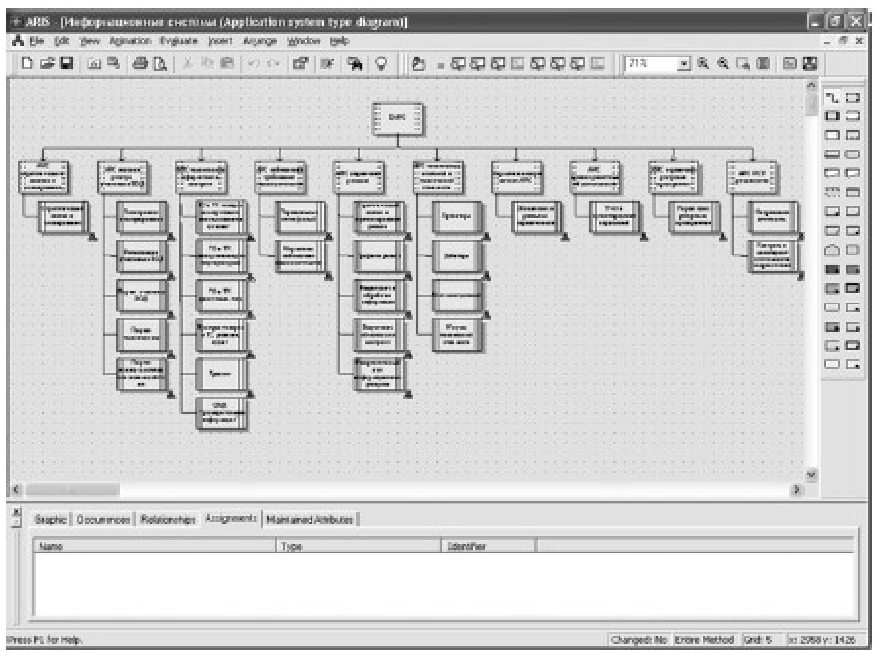Click the Cut scissors icon

(188, 64)
